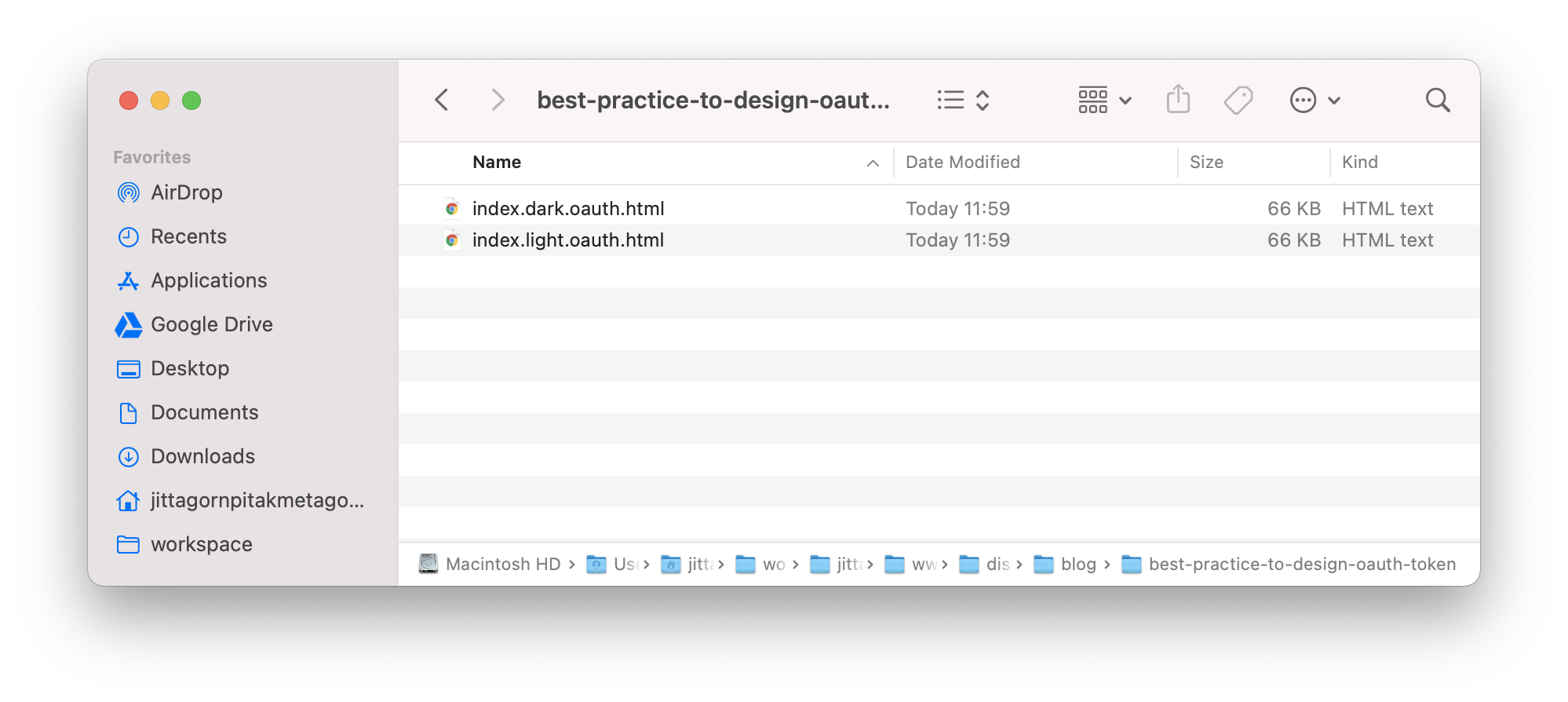The width and height of the screenshot is (1568, 702).
Task: Open the Finder search magnifier
Action: 1437,101
